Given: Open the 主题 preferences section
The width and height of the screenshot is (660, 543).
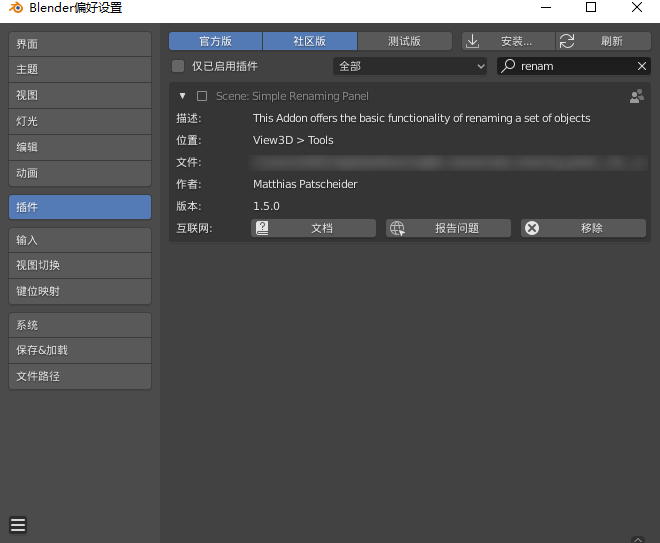Looking at the screenshot, I should (x=80, y=69).
